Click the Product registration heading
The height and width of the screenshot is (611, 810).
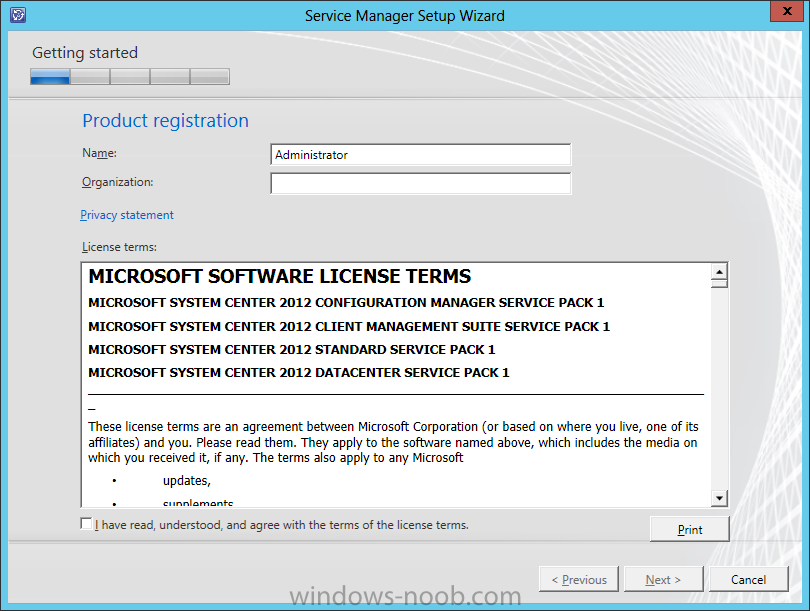click(x=165, y=121)
